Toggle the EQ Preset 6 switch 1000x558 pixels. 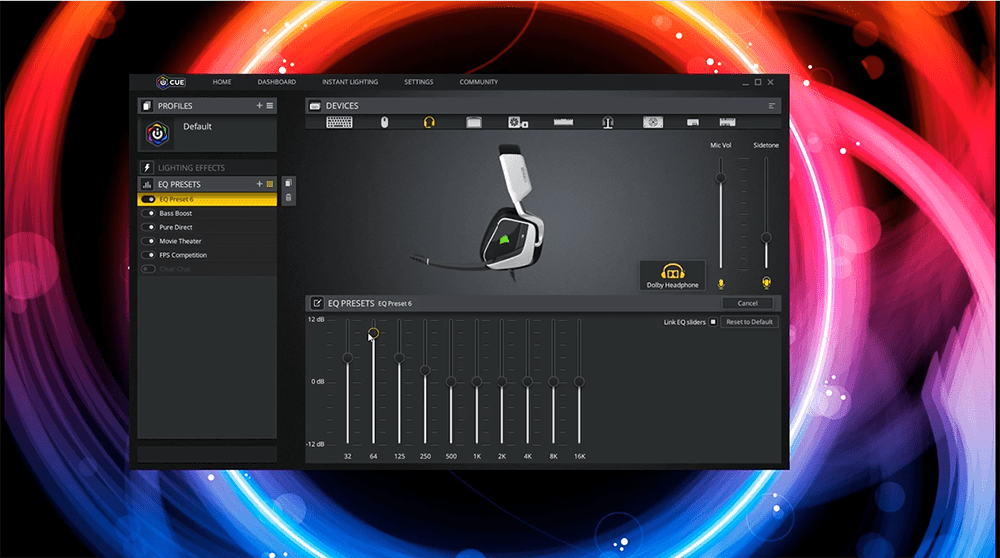point(148,200)
